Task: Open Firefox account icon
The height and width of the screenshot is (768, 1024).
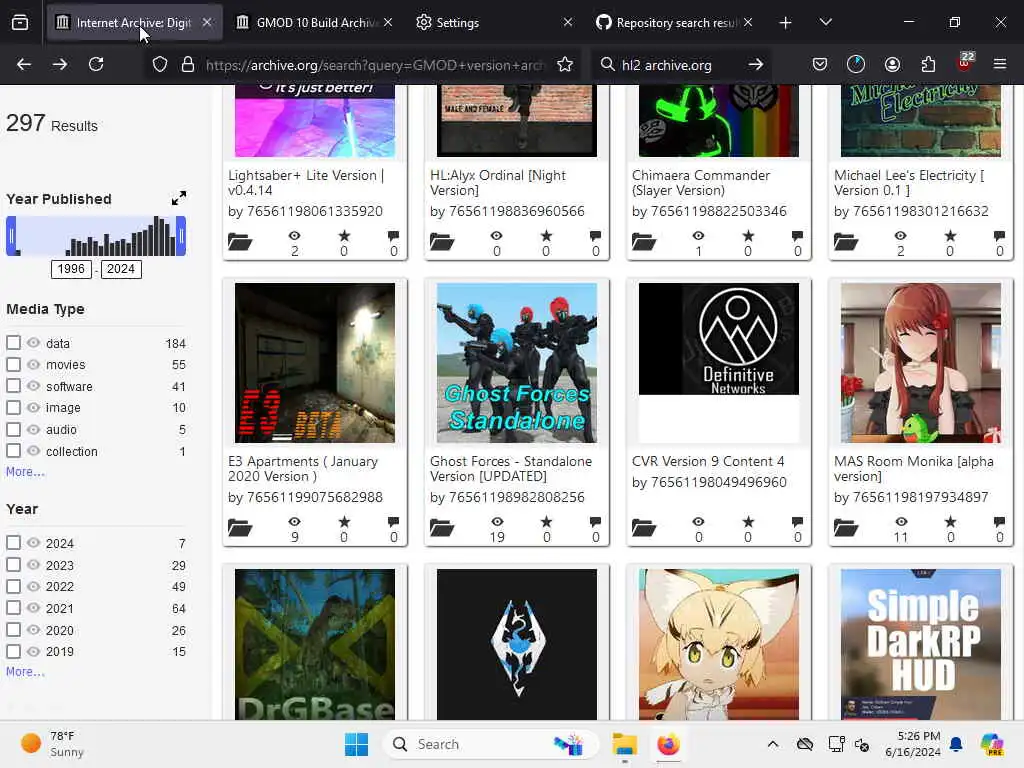Action: [892, 64]
